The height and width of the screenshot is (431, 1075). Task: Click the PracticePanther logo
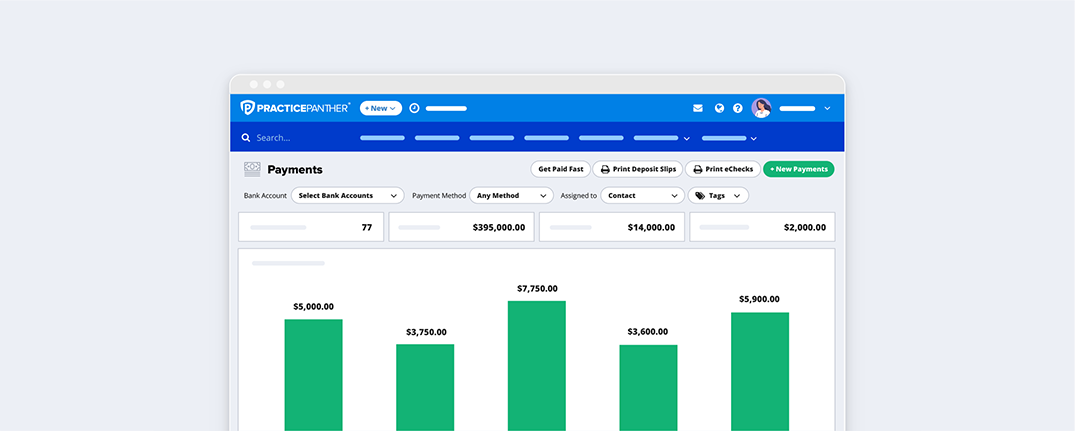(x=295, y=108)
